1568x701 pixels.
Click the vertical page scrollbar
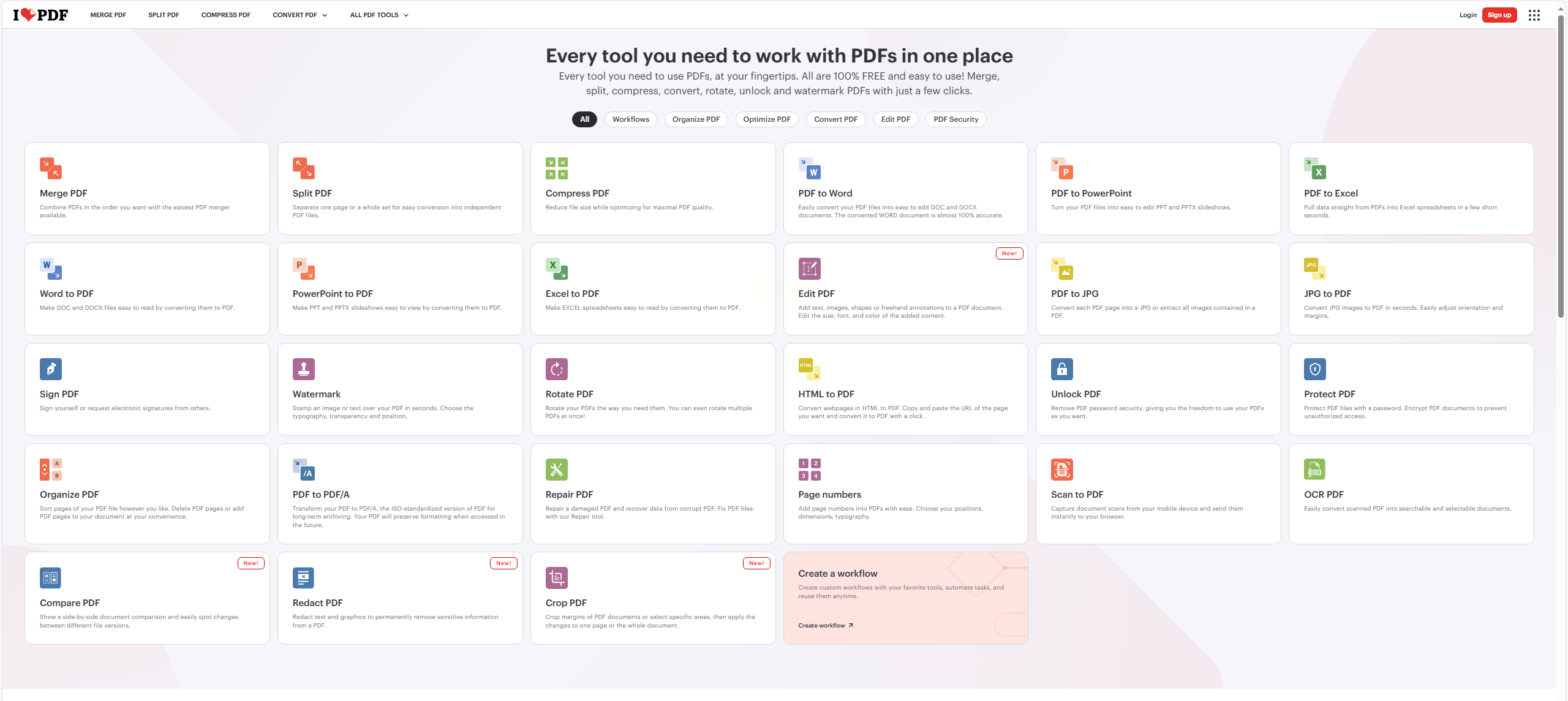pos(1561,165)
